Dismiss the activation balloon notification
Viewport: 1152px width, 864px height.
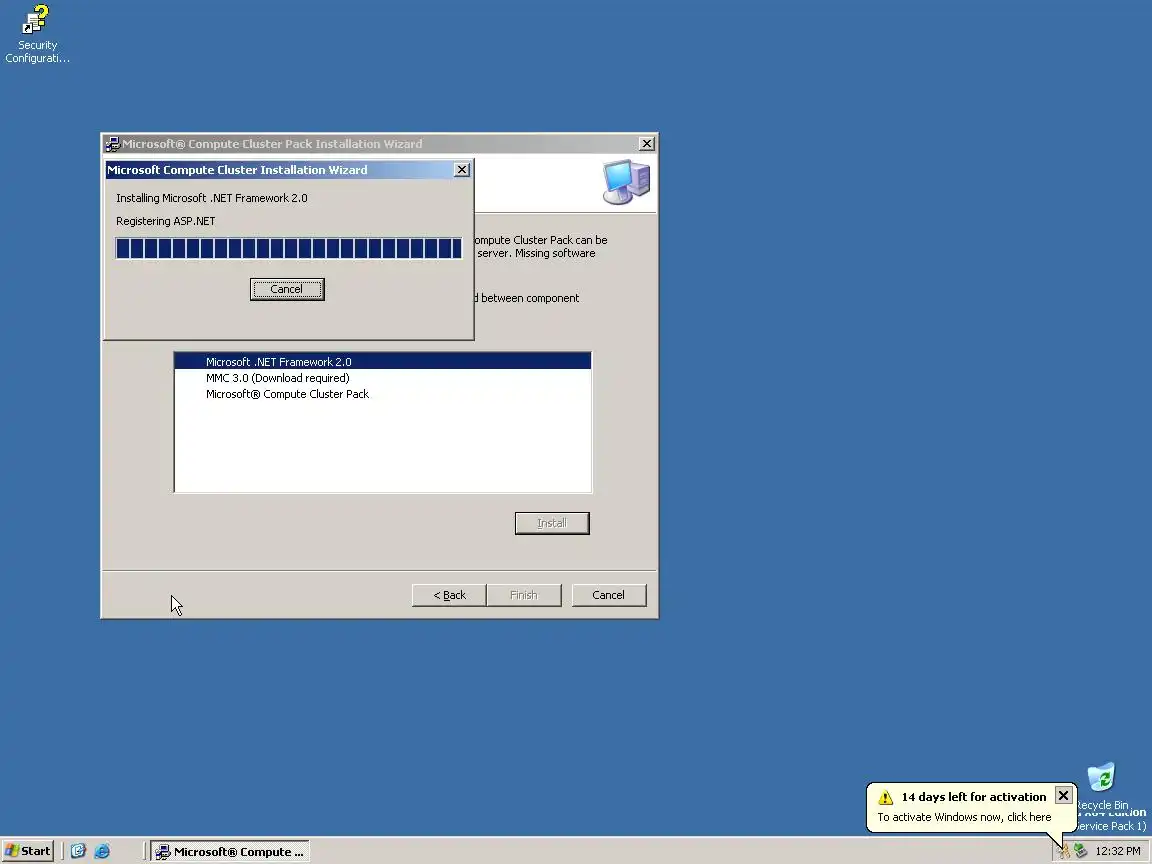[x=1063, y=796]
